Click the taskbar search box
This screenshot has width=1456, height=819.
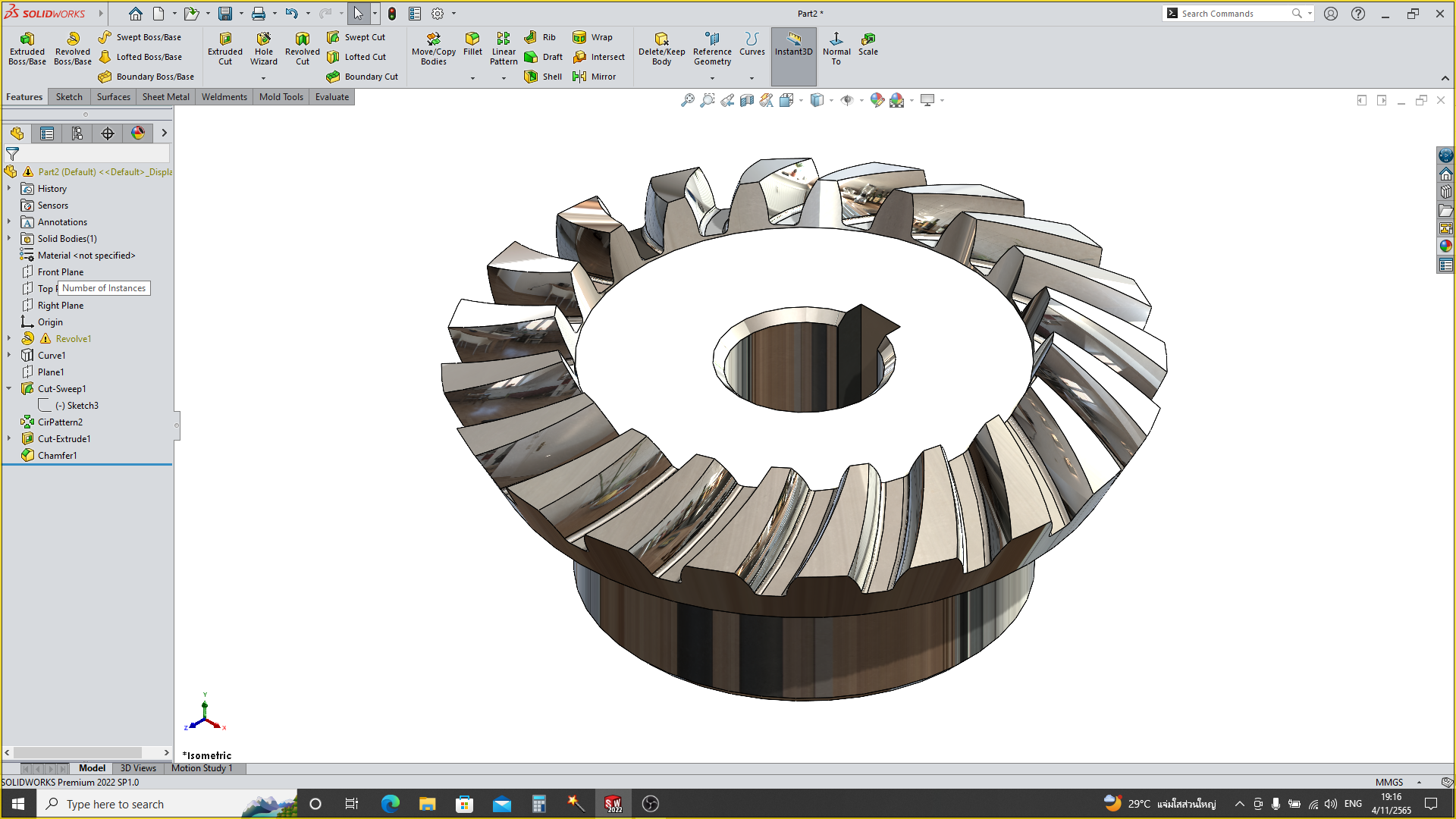pyautogui.click(x=167, y=804)
